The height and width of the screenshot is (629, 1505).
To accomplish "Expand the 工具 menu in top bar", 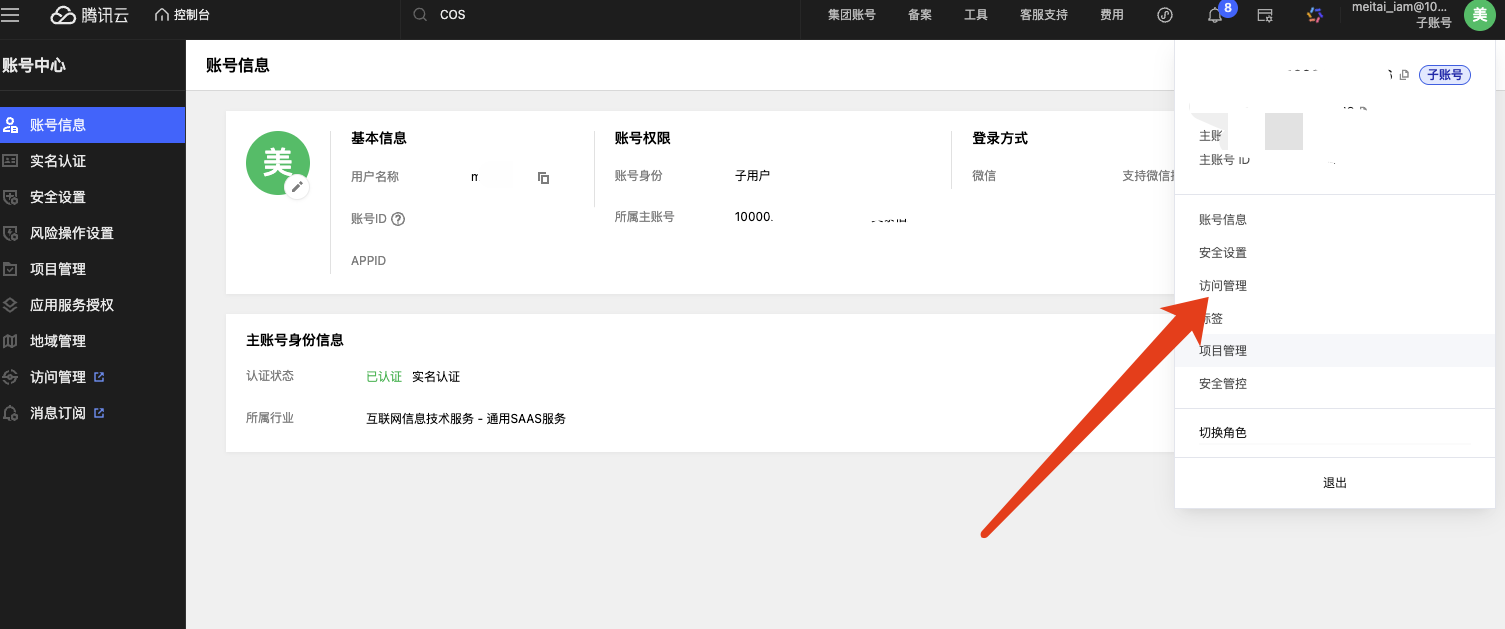I will pos(975,15).
